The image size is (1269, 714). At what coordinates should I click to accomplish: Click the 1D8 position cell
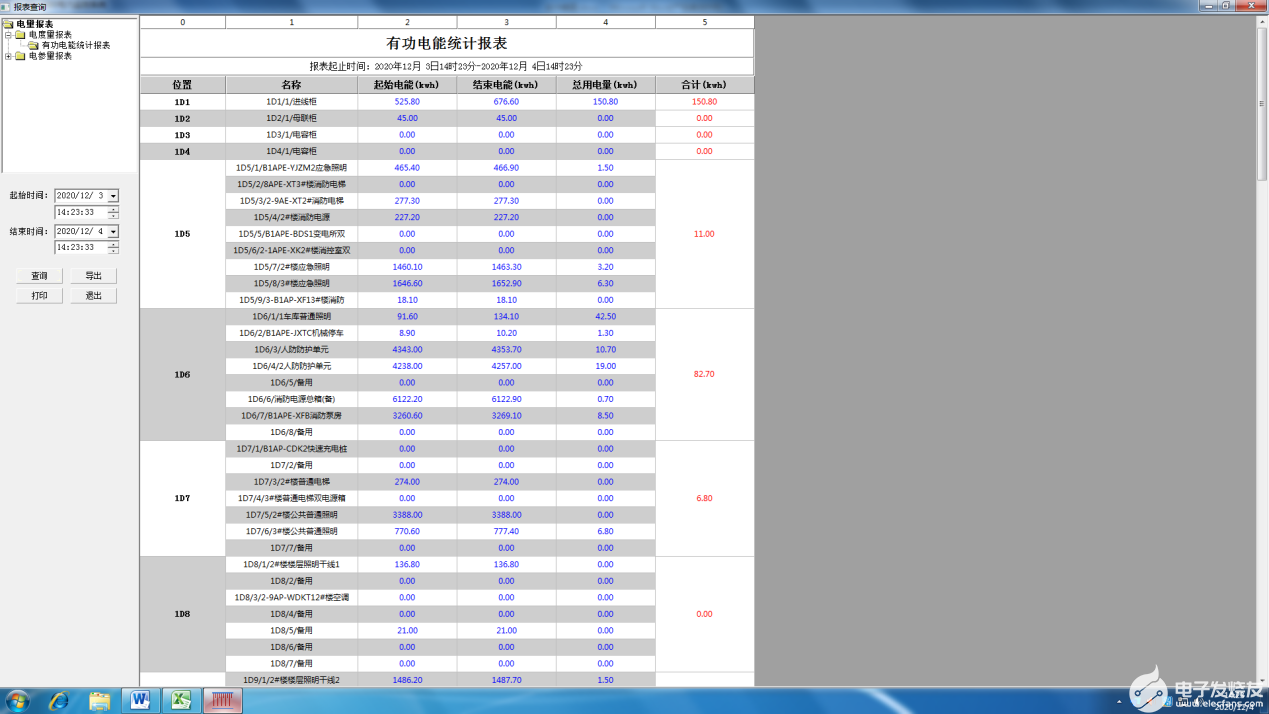[x=182, y=614]
